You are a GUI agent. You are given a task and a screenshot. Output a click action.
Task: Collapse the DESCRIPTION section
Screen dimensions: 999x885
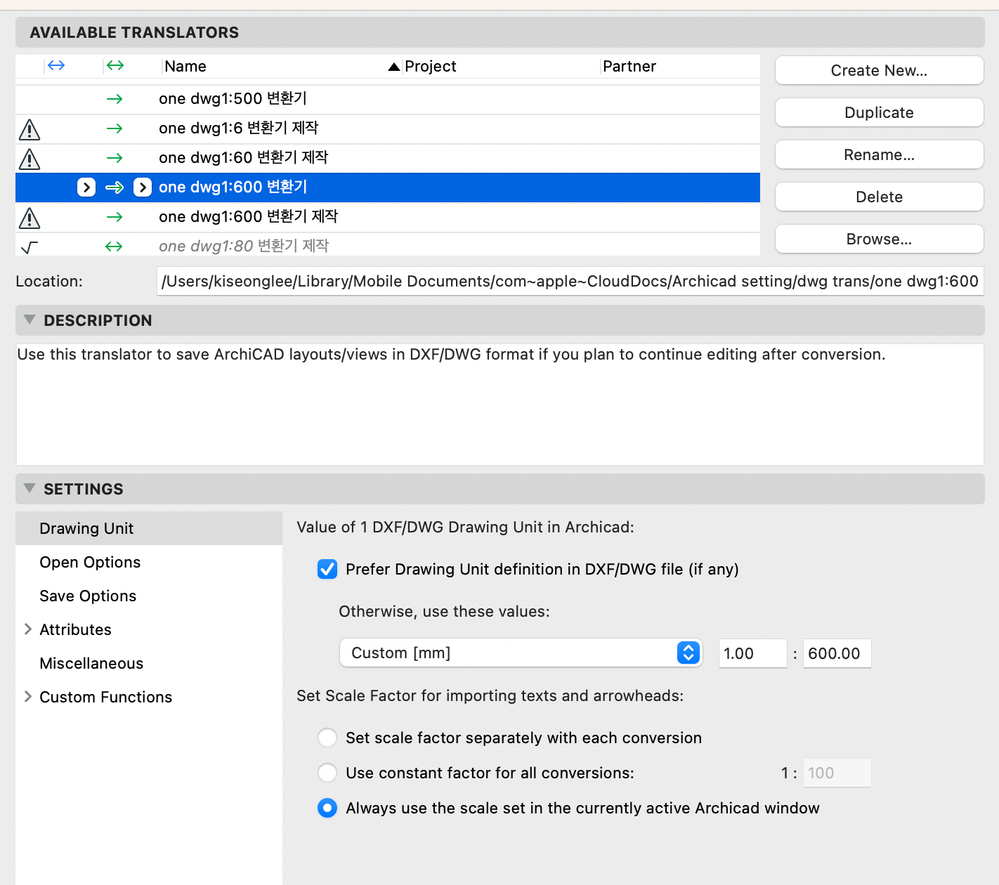click(x=28, y=320)
